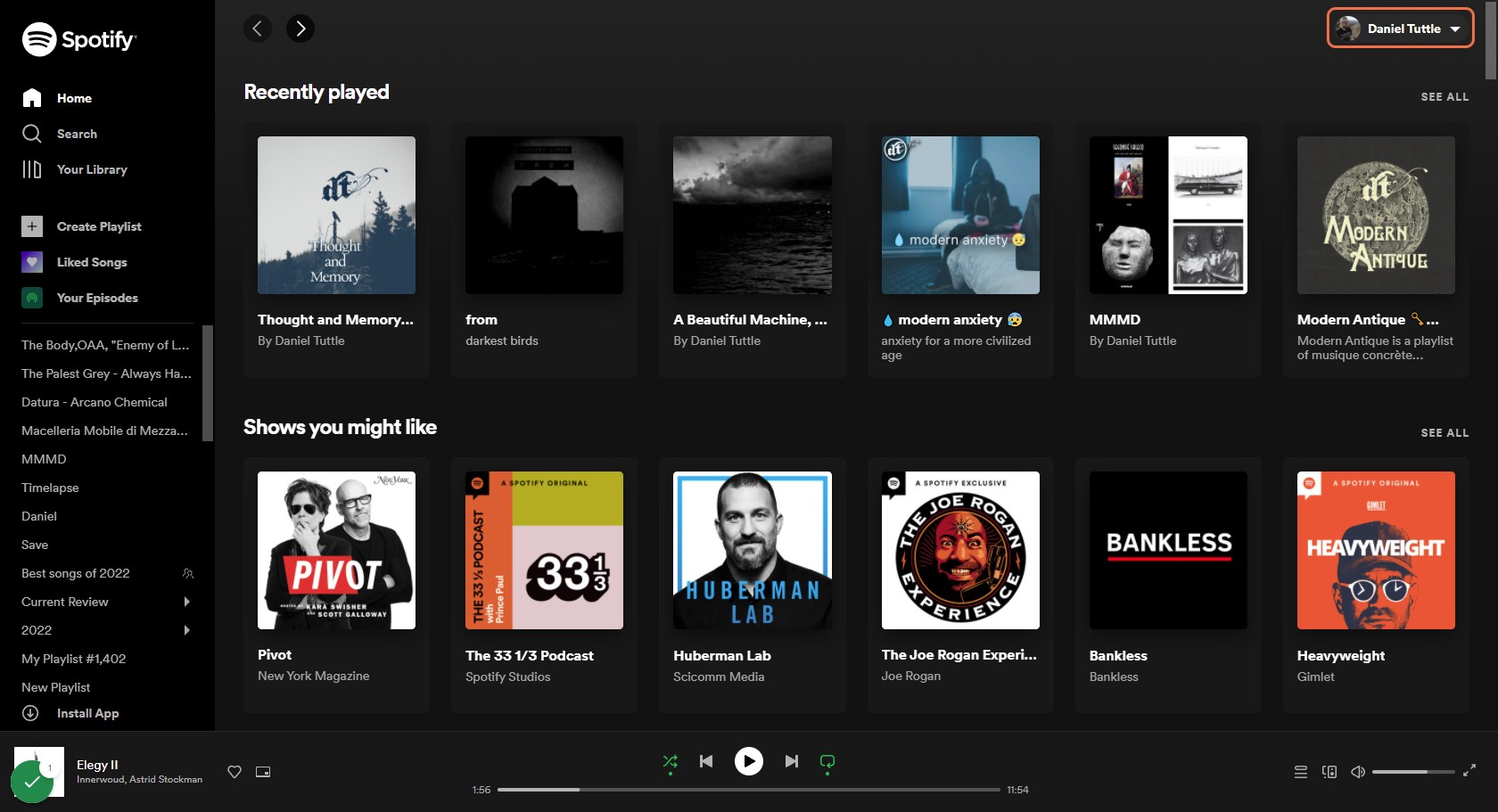The image size is (1498, 812).
Task: Open picture-in-picture mini player icon
Action: point(263,772)
